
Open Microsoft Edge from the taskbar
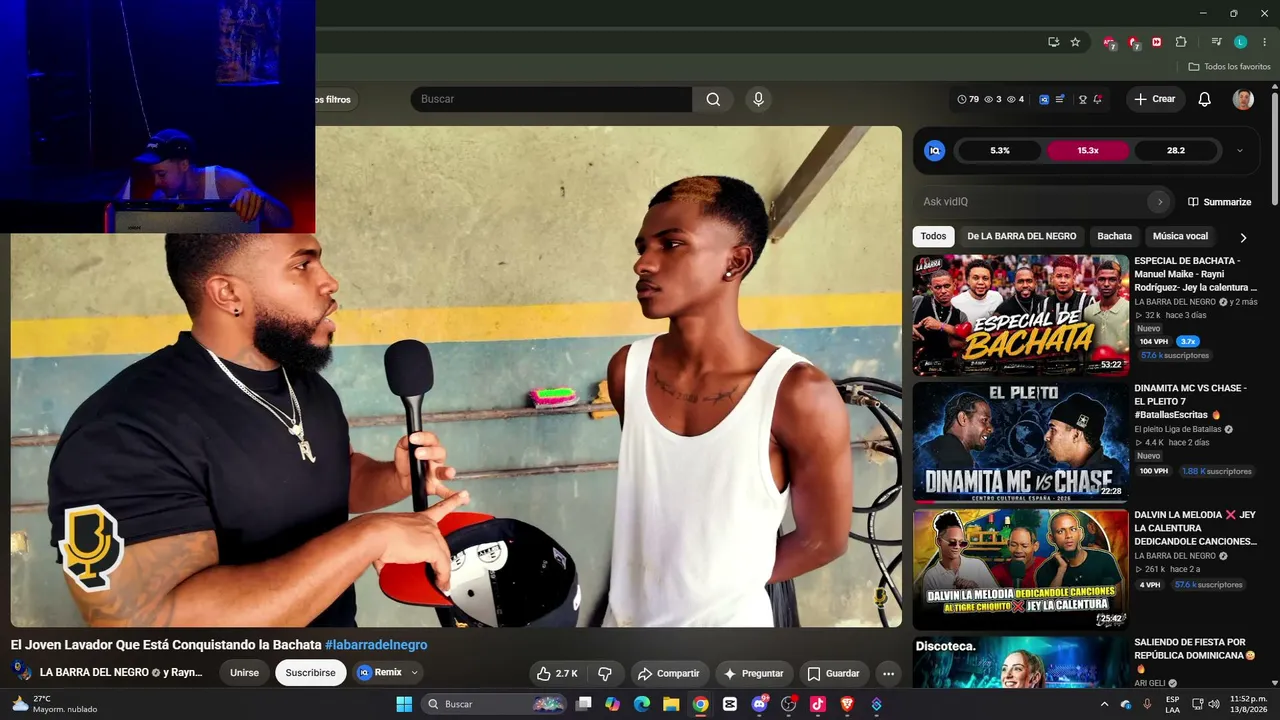click(x=642, y=704)
